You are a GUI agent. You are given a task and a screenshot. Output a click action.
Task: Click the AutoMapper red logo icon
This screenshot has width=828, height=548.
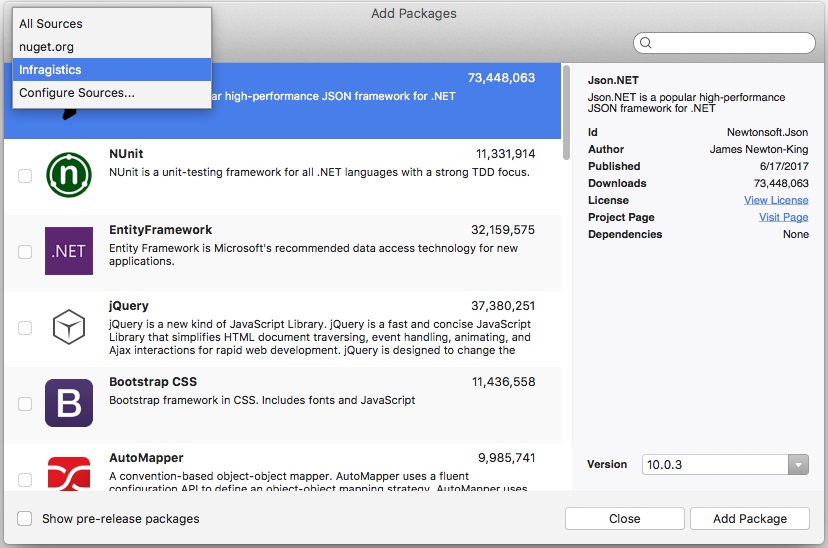69,474
